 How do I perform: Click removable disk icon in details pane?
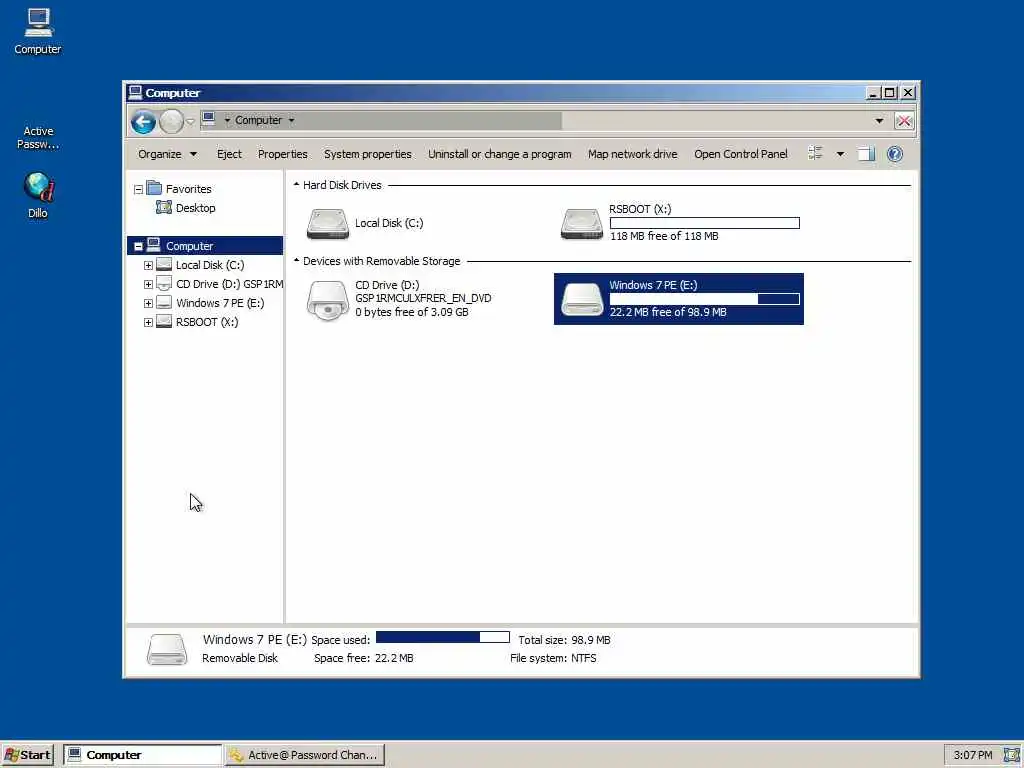click(167, 649)
